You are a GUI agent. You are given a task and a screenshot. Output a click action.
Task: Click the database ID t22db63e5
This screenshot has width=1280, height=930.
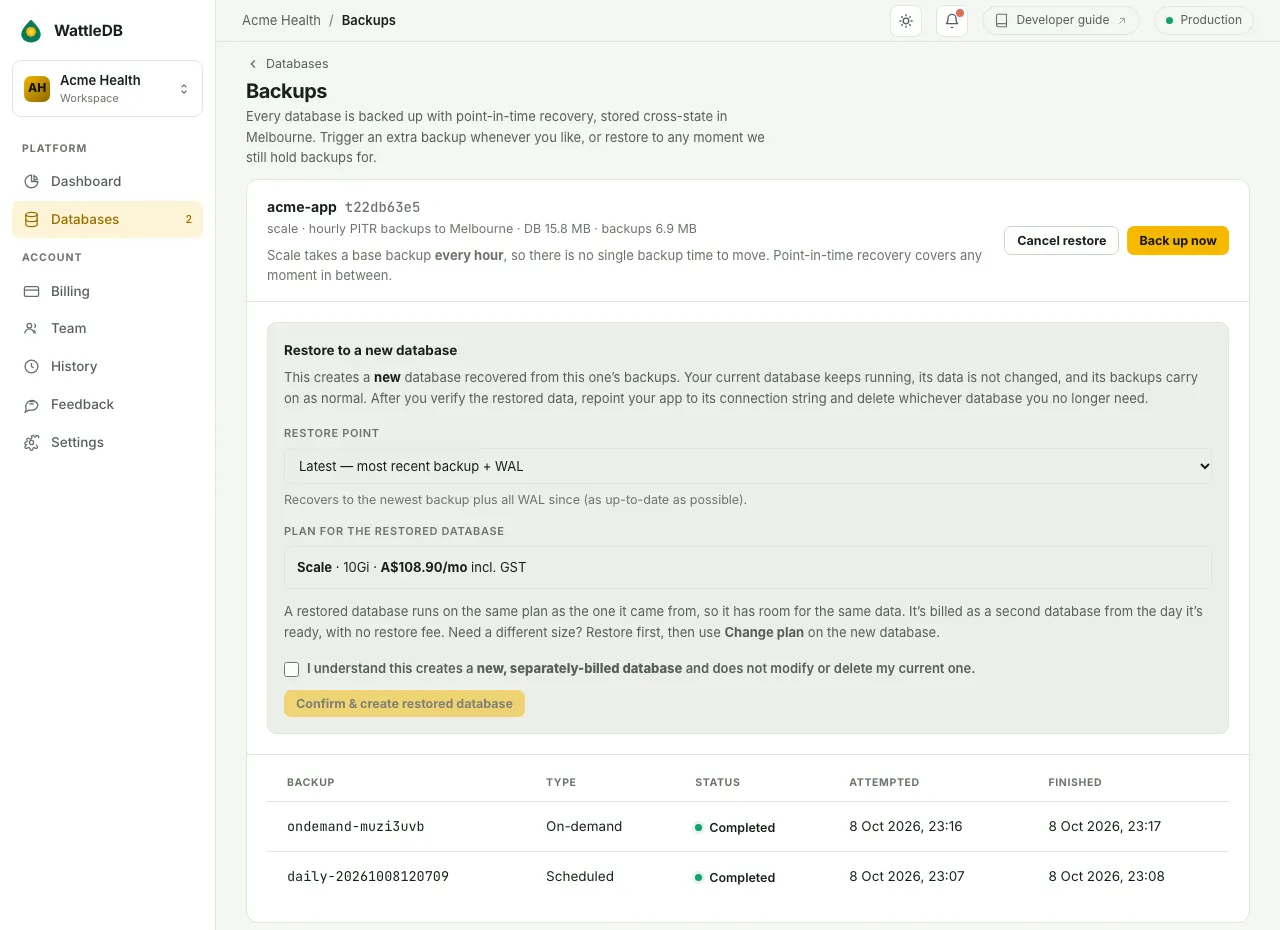pyautogui.click(x=382, y=208)
